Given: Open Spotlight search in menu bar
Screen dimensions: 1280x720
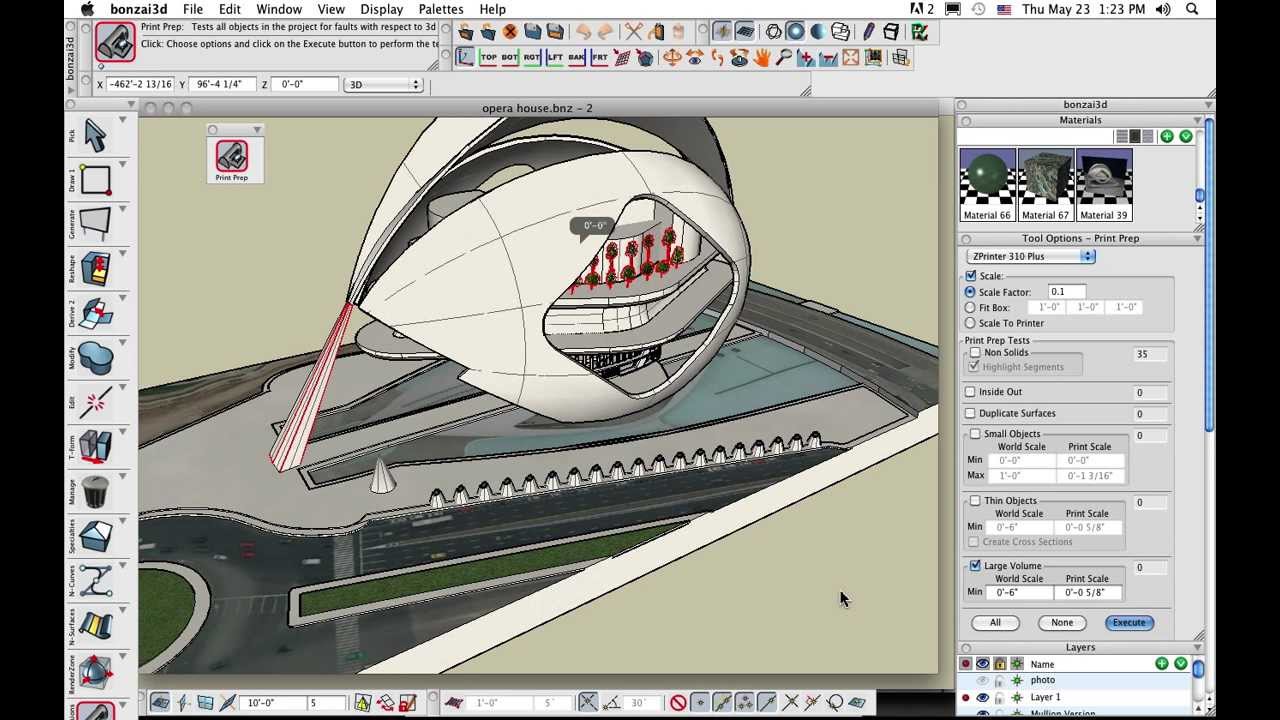Looking at the screenshot, I should tap(1192, 9).
